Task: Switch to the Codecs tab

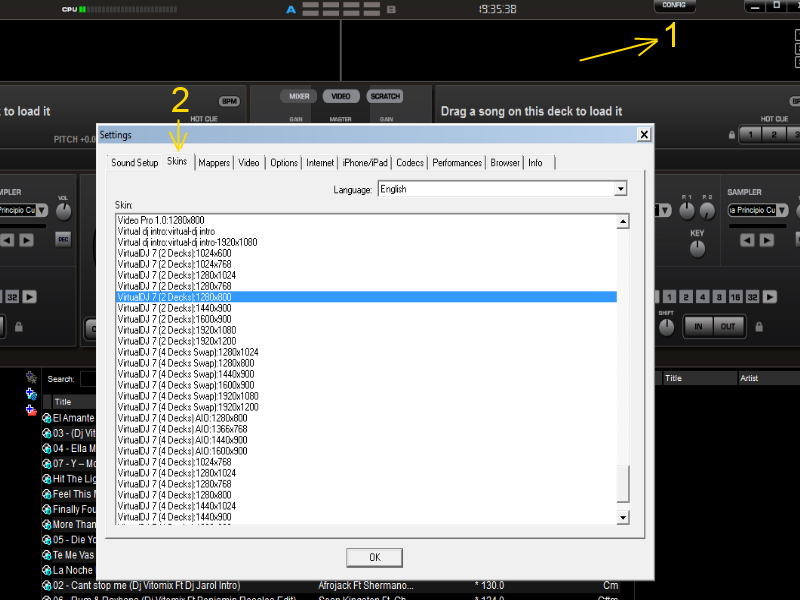Action: coord(410,163)
